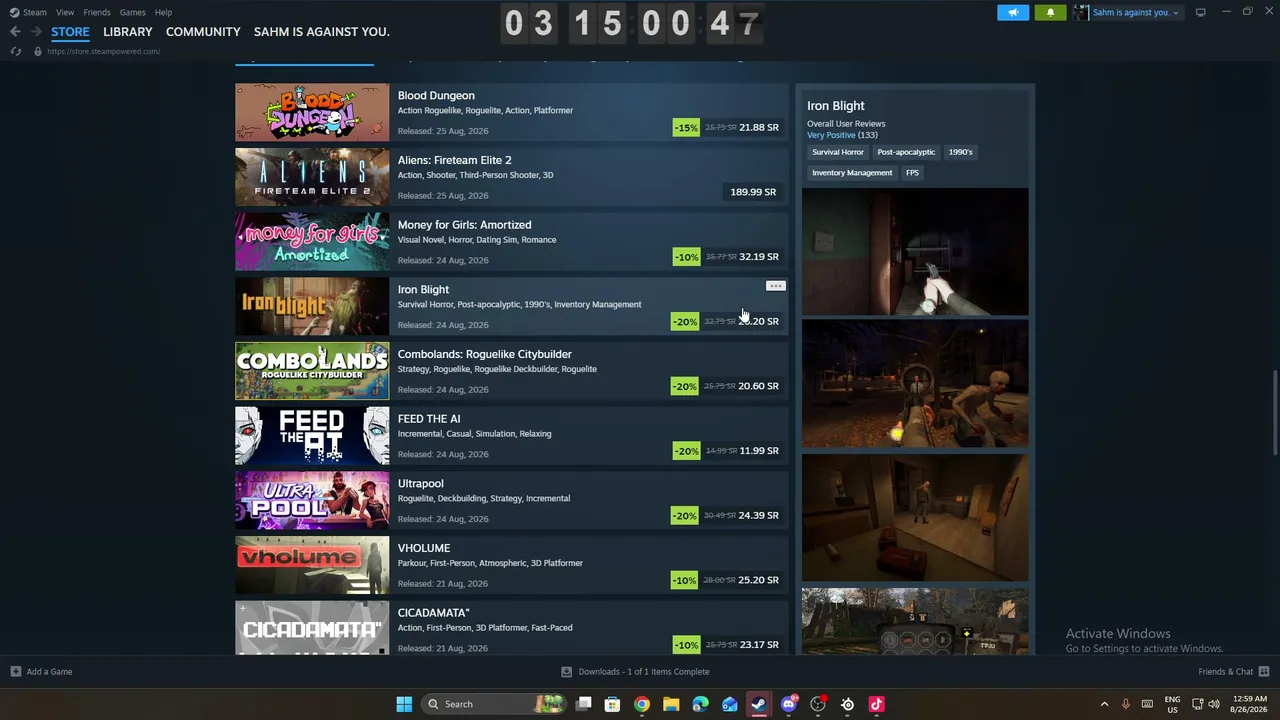Open the Blood Dungeon game title
Image resolution: width=1280 pixels, height=720 pixels.
[x=436, y=96]
